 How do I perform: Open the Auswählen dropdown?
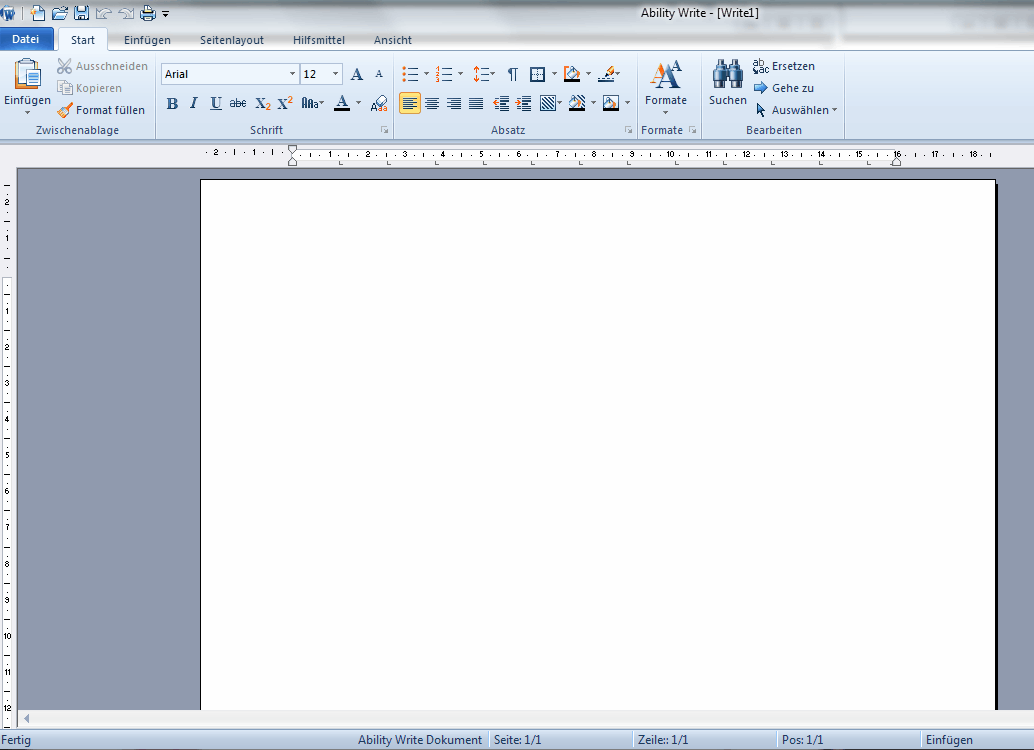pos(796,110)
